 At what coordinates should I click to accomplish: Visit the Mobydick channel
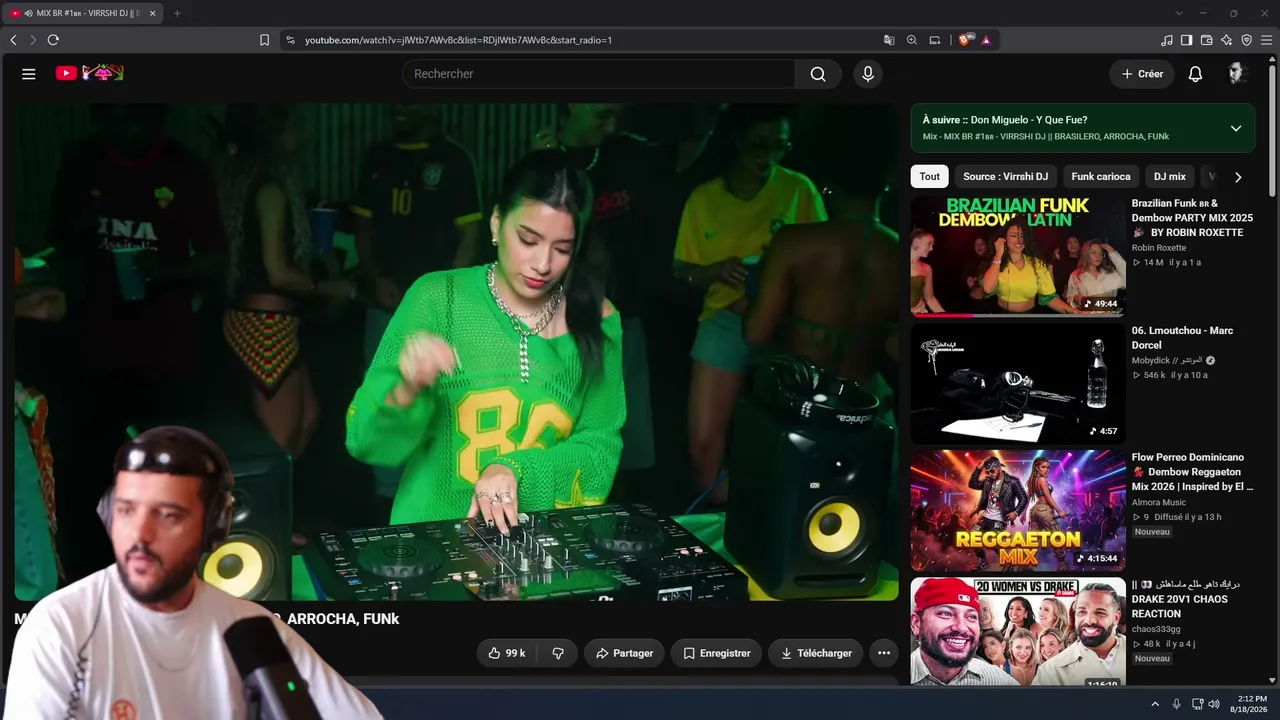1167,360
